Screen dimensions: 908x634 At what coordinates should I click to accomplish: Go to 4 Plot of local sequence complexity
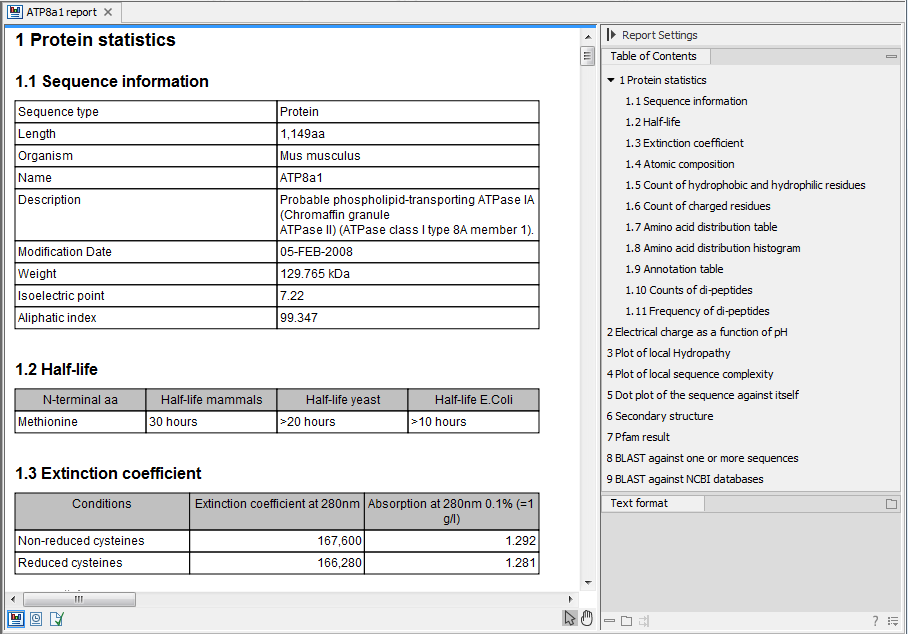pyautogui.click(x=690, y=374)
